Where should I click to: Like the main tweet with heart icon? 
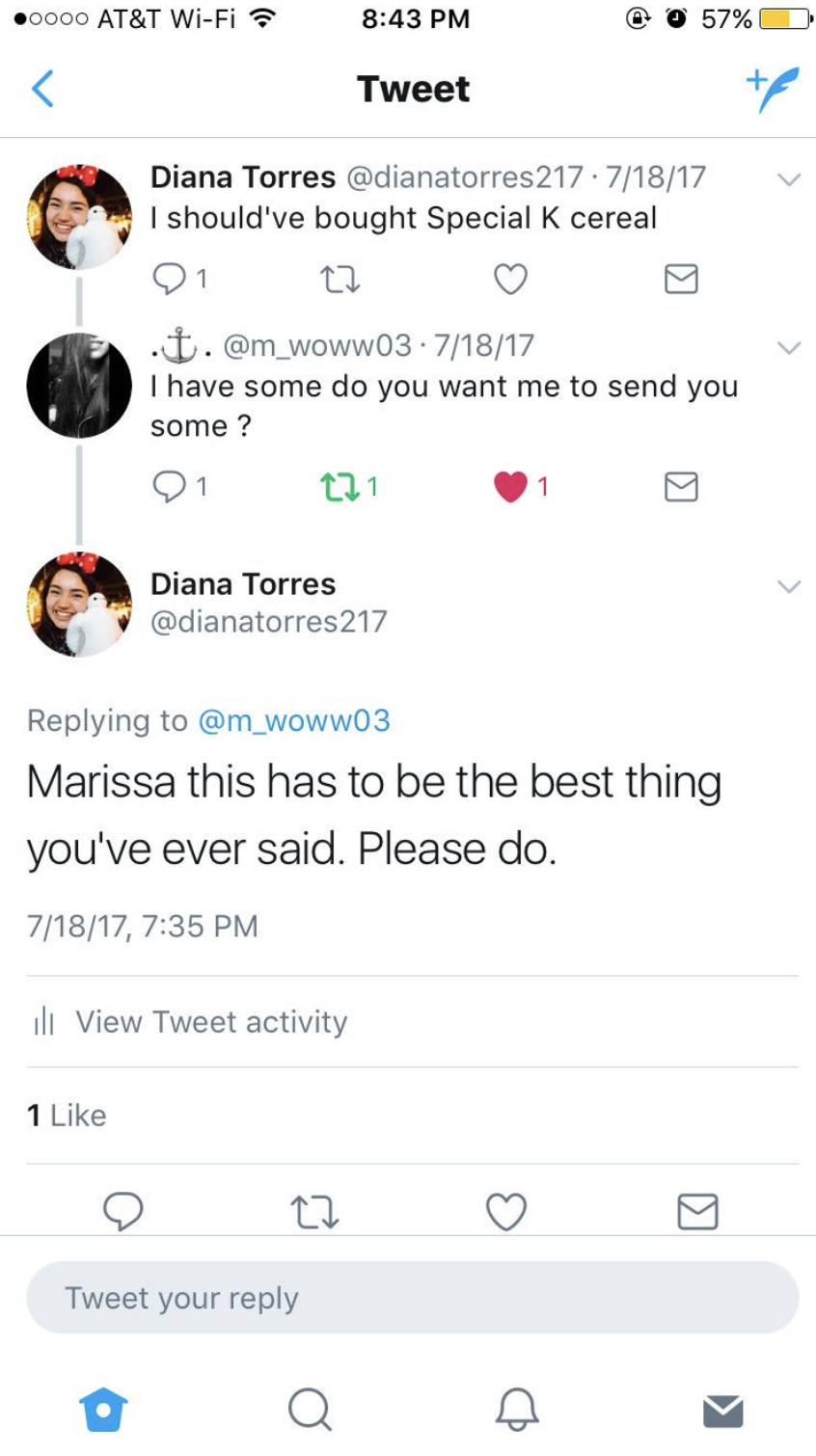pos(505,1211)
